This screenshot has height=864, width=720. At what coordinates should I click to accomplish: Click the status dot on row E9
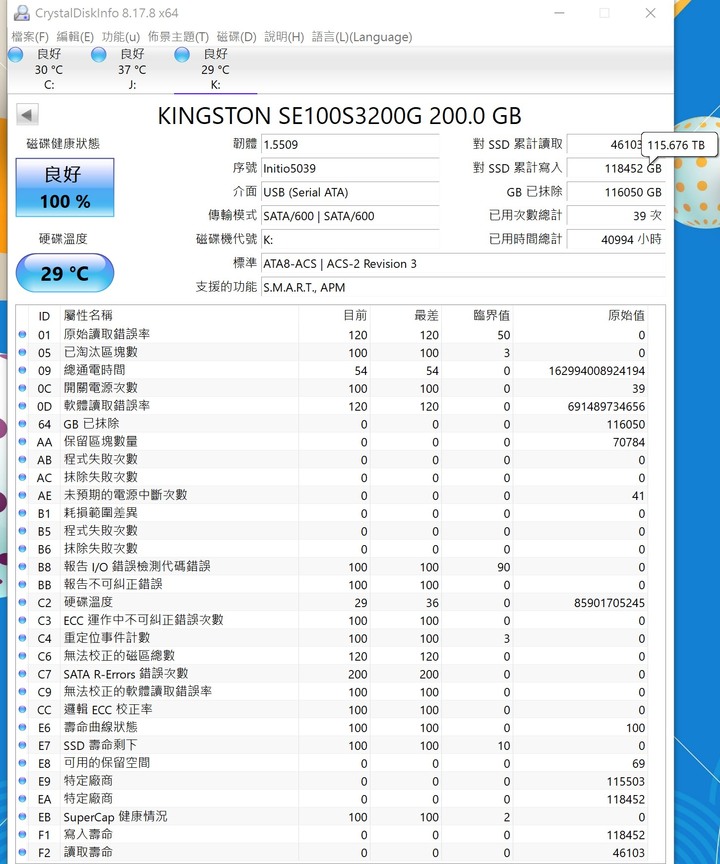point(23,781)
